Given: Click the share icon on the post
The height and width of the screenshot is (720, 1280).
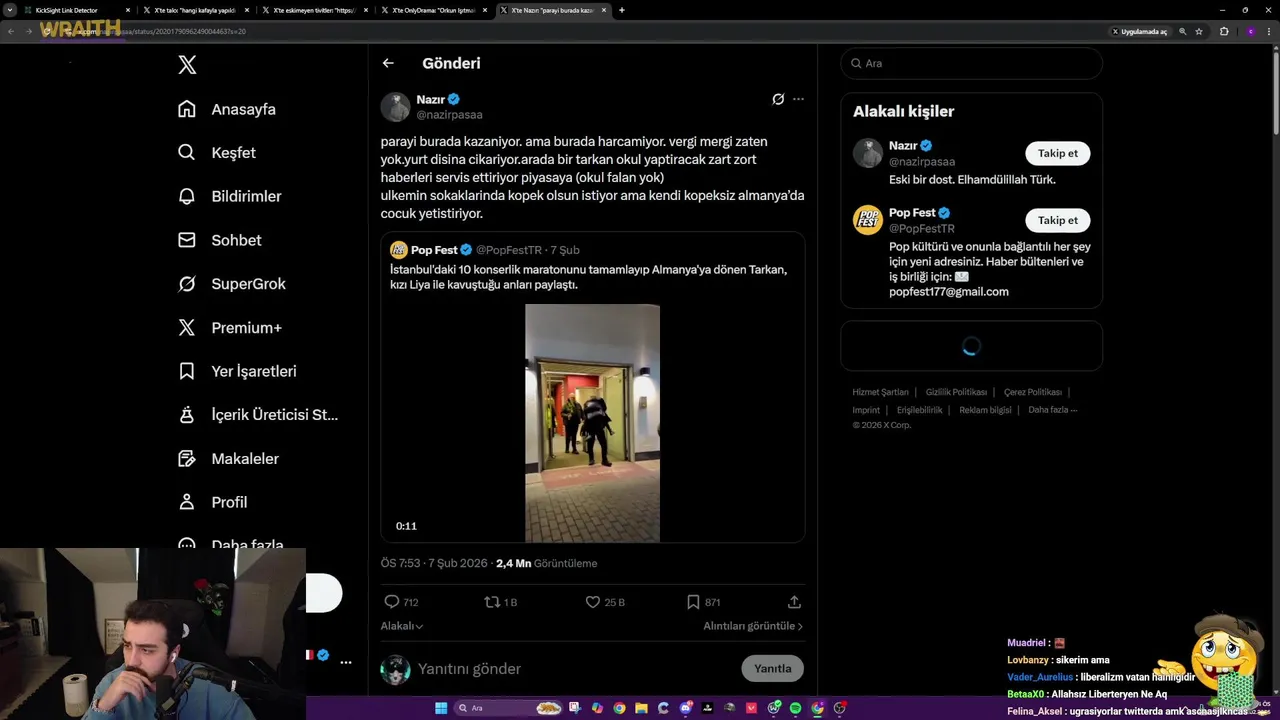Looking at the screenshot, I should click(x=794, y=602).
